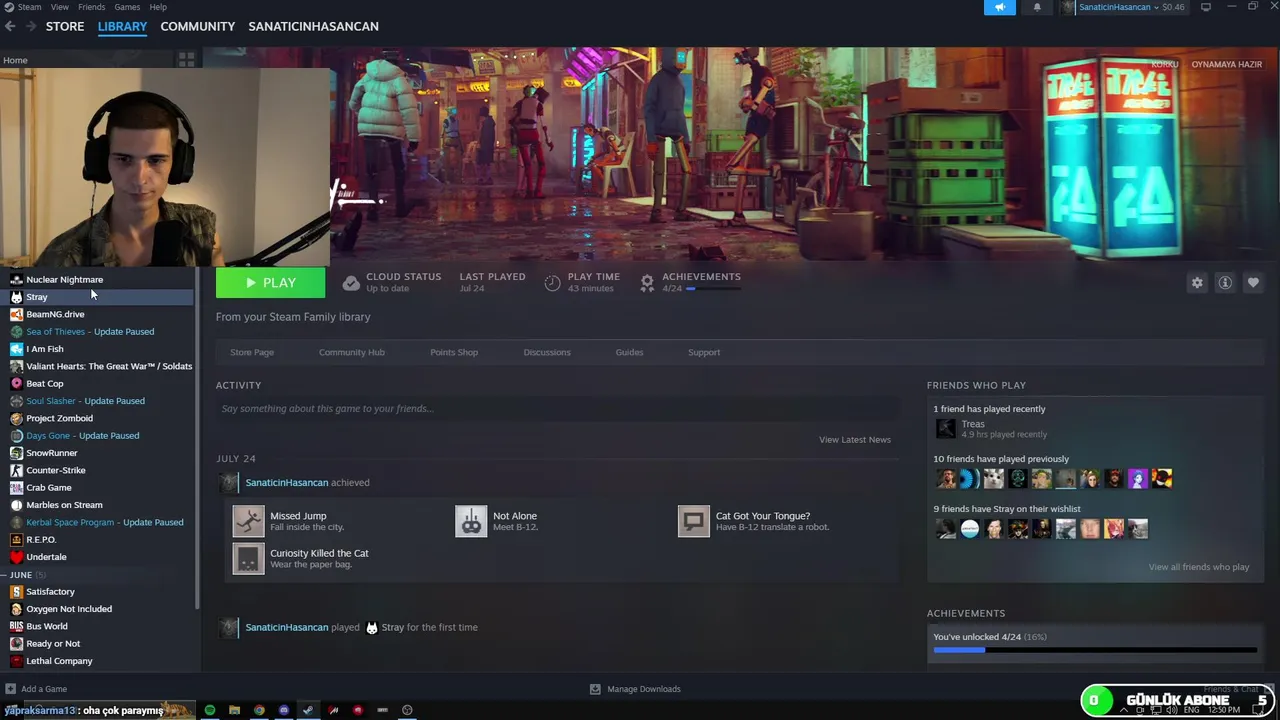This screenshot has width=1280, height=720.
Task: Open the Steam announcements megaphone button
Action: click(x=999, y=7)
